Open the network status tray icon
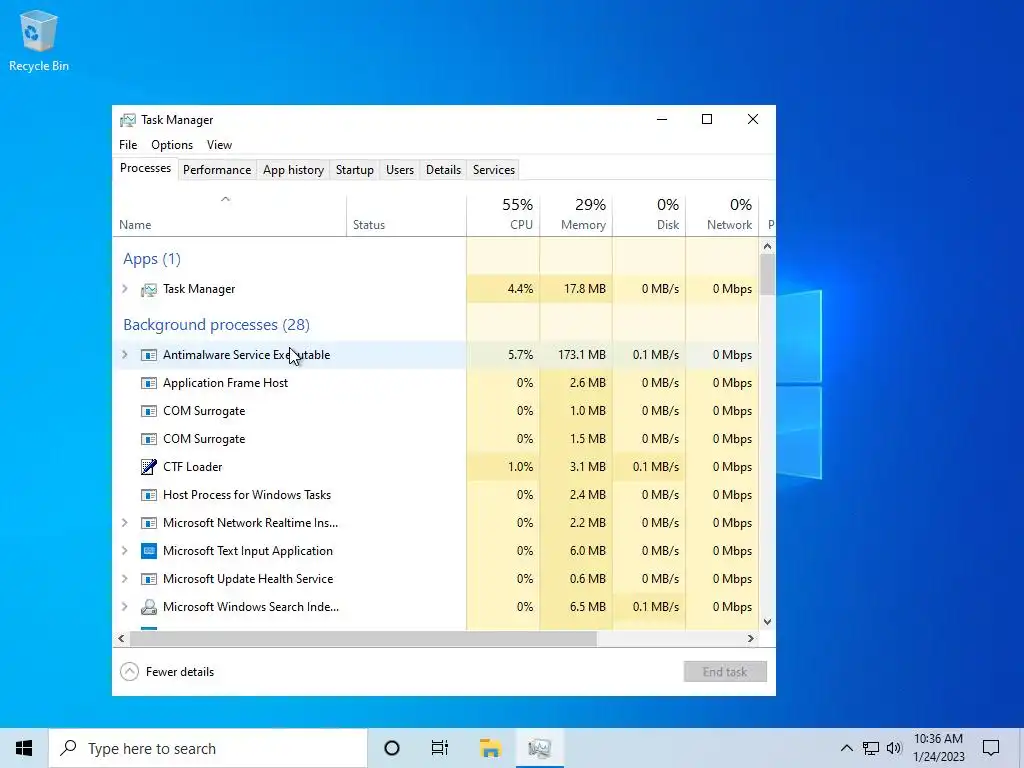The height and width of the screenshot is (768, 1024). (x=871, y=748)
